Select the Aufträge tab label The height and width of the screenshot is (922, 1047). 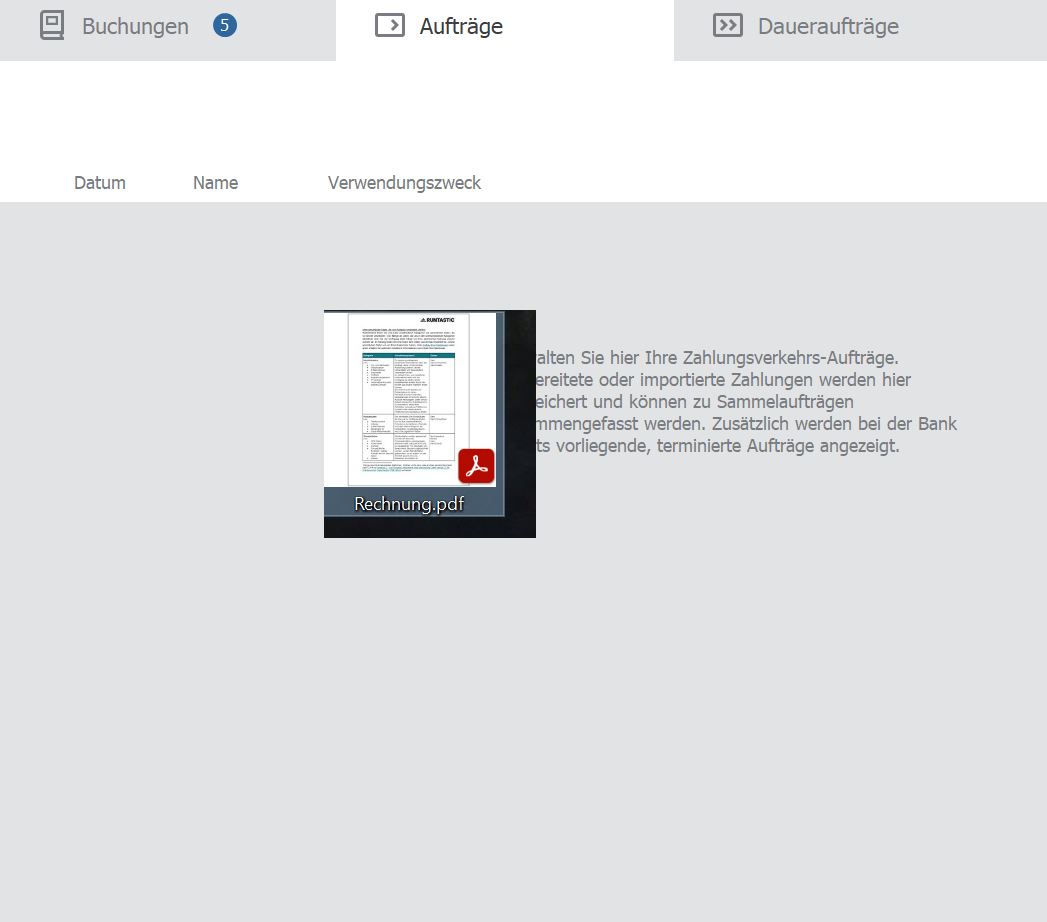coord(461,27)
